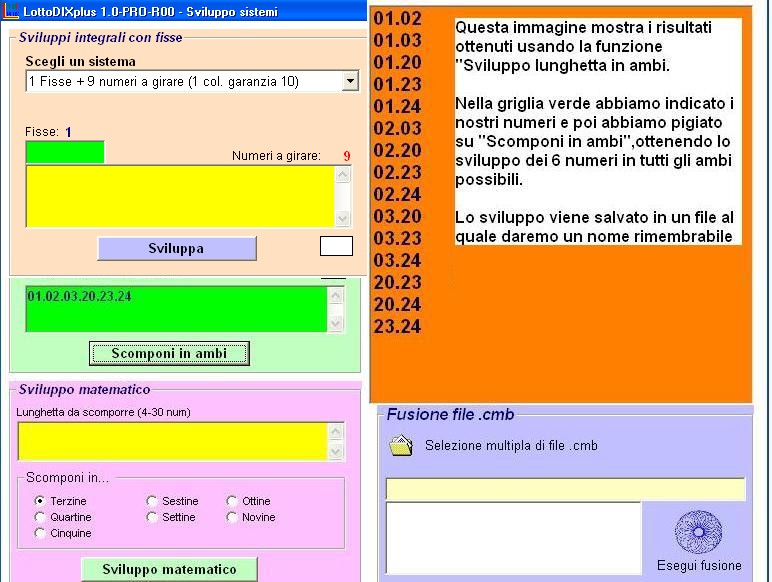Click Scomponi in ambi button
Screen dimensions: 772x582
pos(169,354)
